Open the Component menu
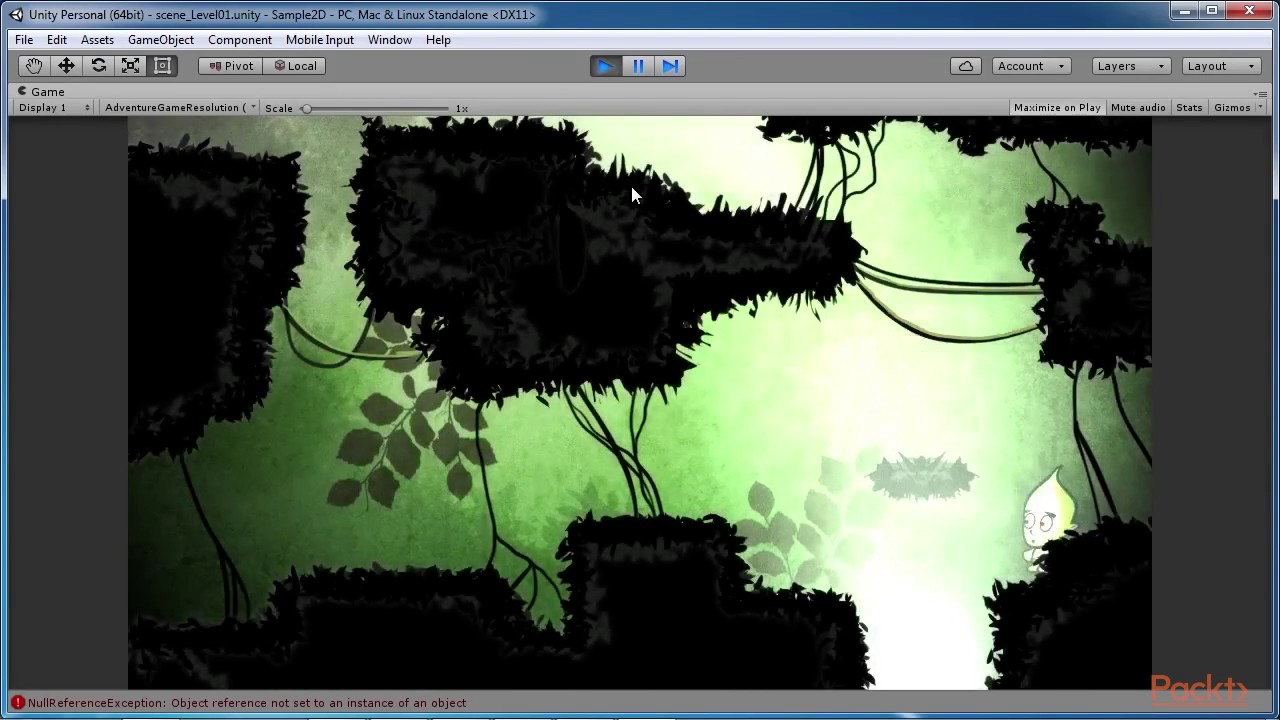Screen dimensions: 1280x720 coord(240,40)
